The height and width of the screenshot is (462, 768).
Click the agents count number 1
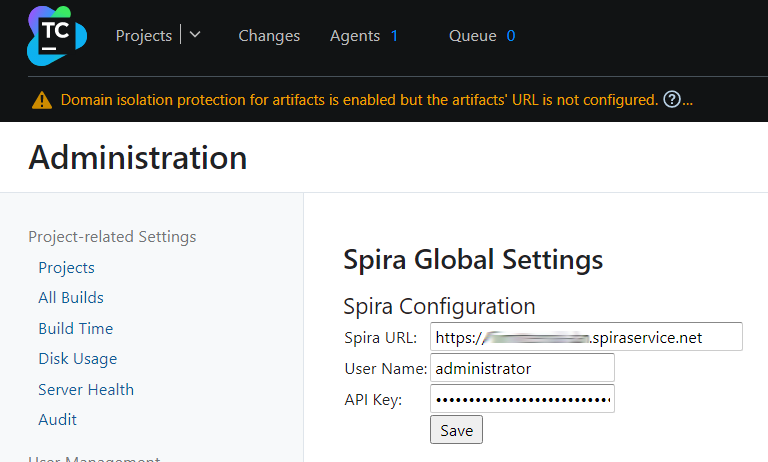tap(394, 36)
